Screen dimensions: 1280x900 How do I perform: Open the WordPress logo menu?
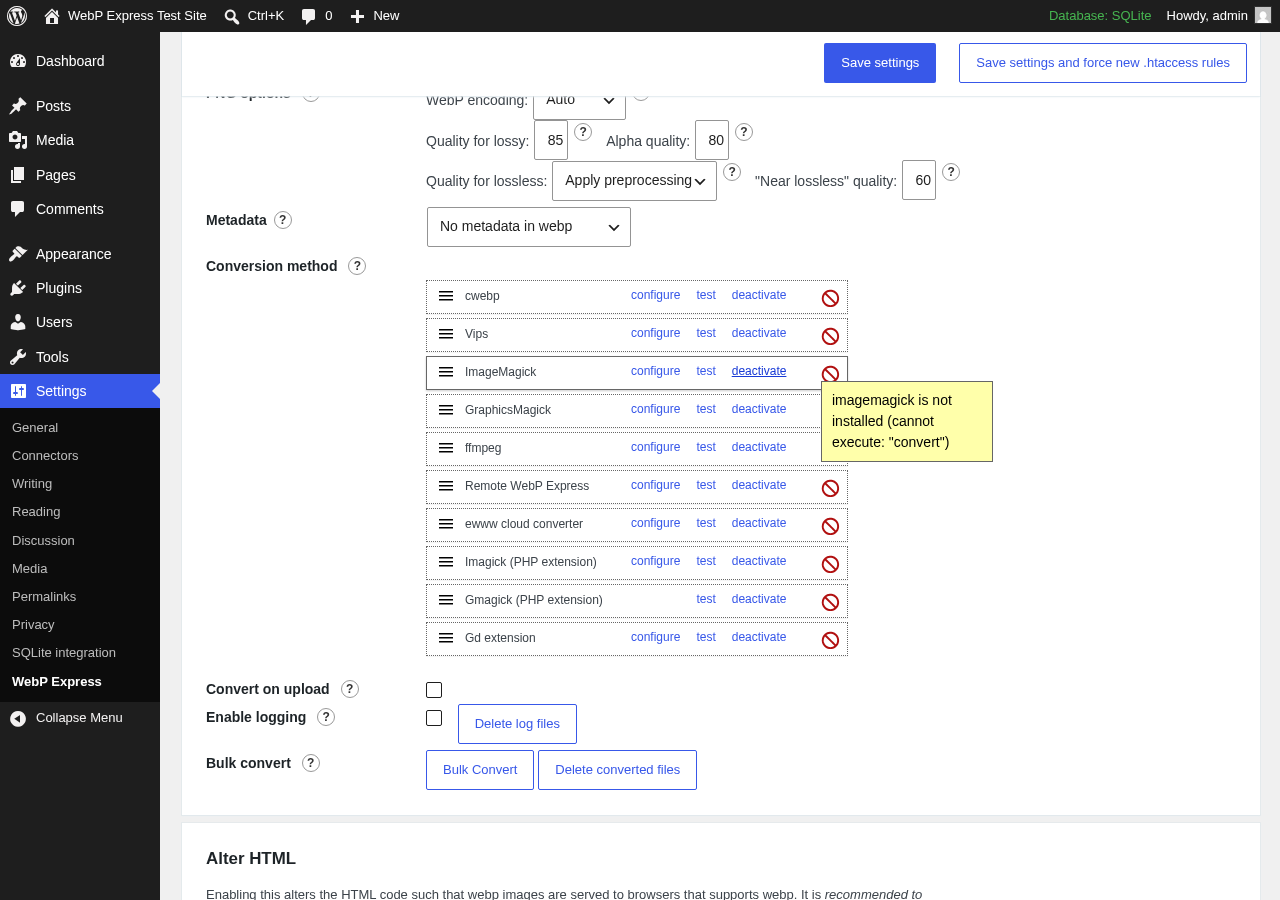[x=17, y=16]
